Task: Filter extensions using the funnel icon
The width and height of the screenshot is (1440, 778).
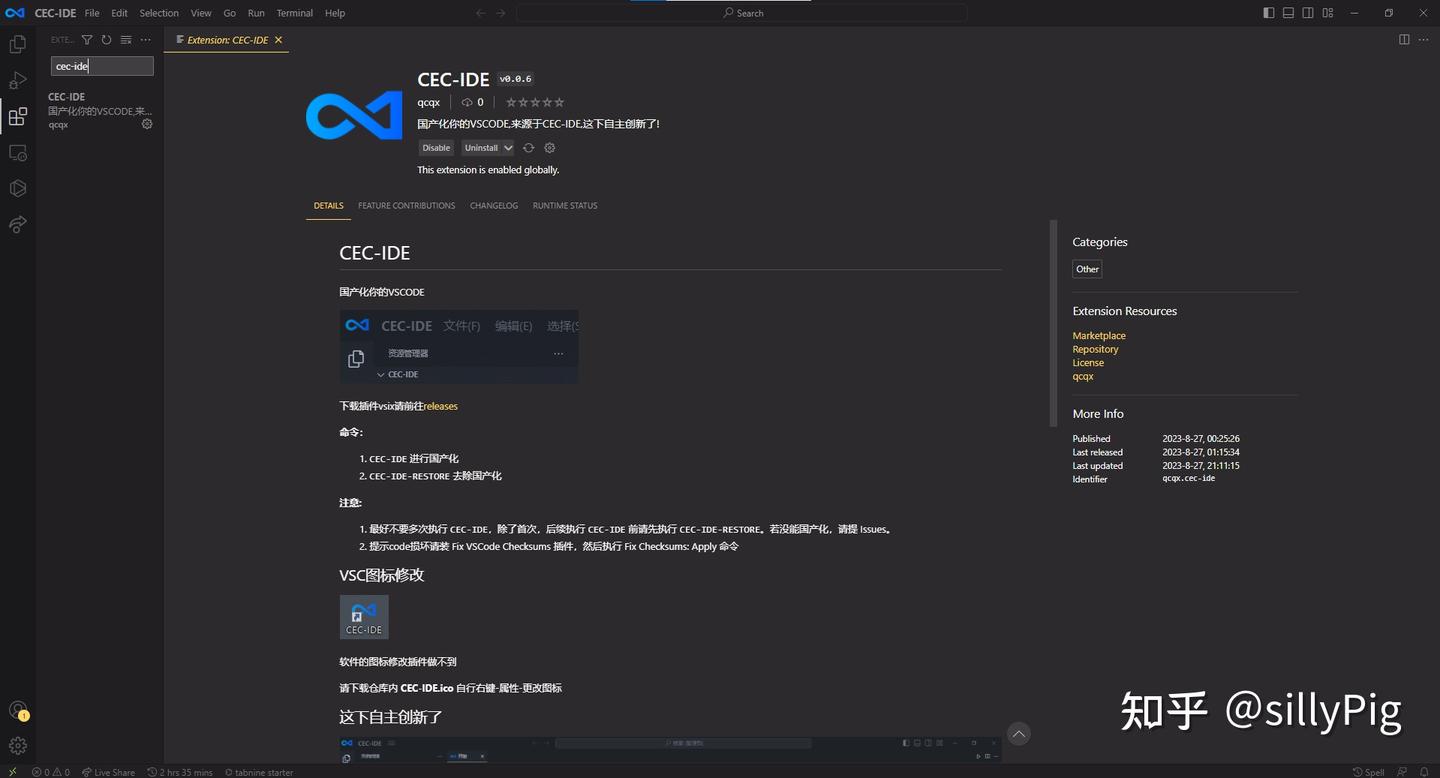Action: coord(87,40)
